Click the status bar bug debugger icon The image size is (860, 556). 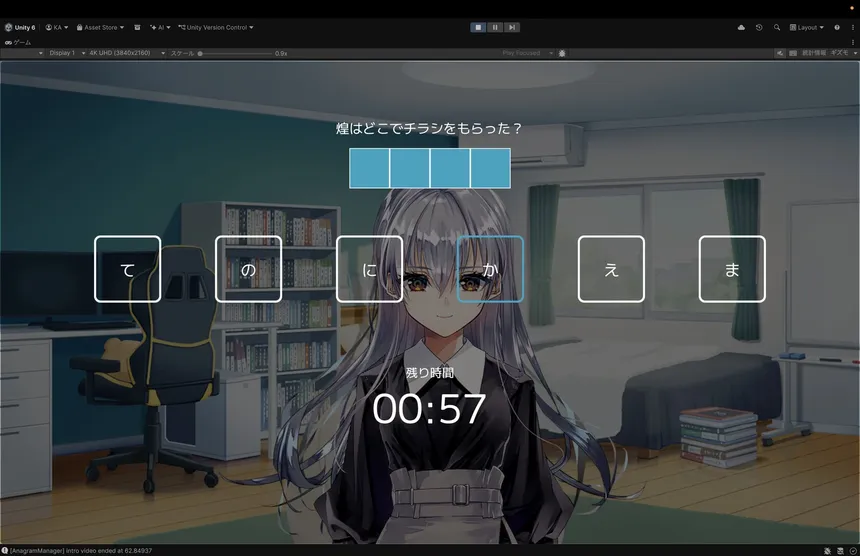[x=827, y=551]
